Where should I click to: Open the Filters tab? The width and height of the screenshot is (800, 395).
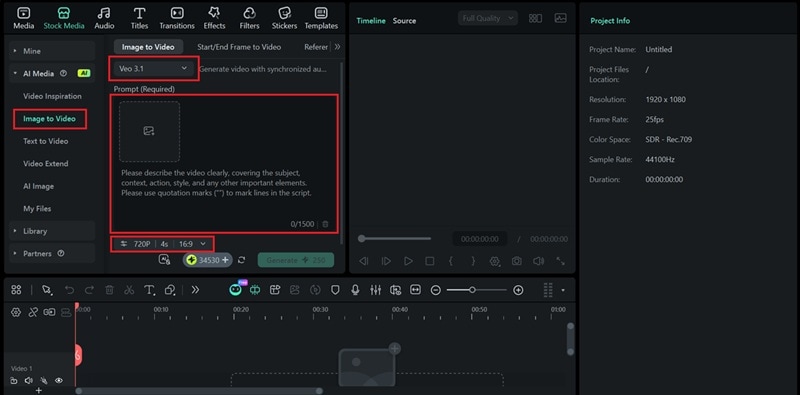tap(249, 18)
